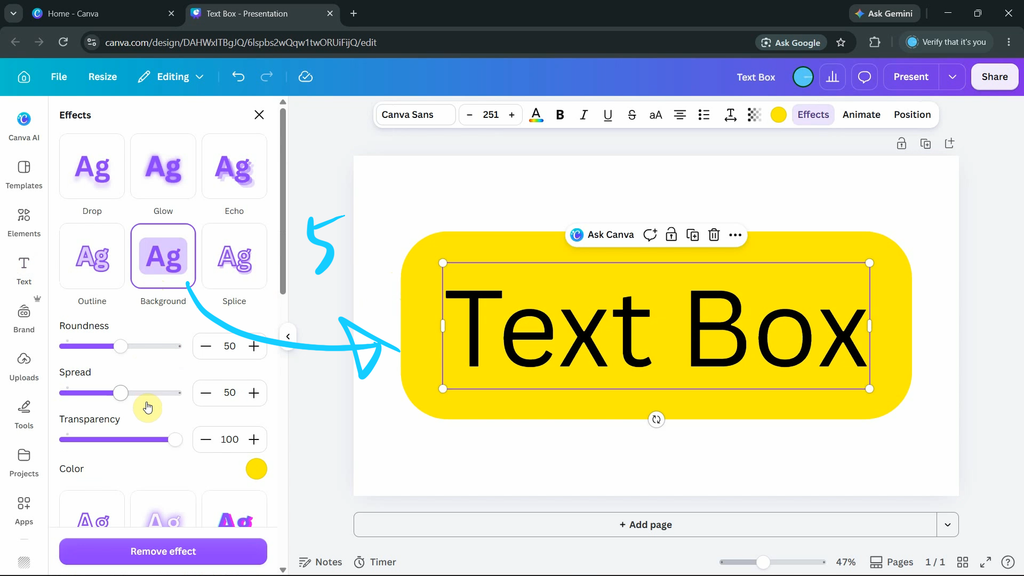Click the Present button

click(x=911, y=77)
